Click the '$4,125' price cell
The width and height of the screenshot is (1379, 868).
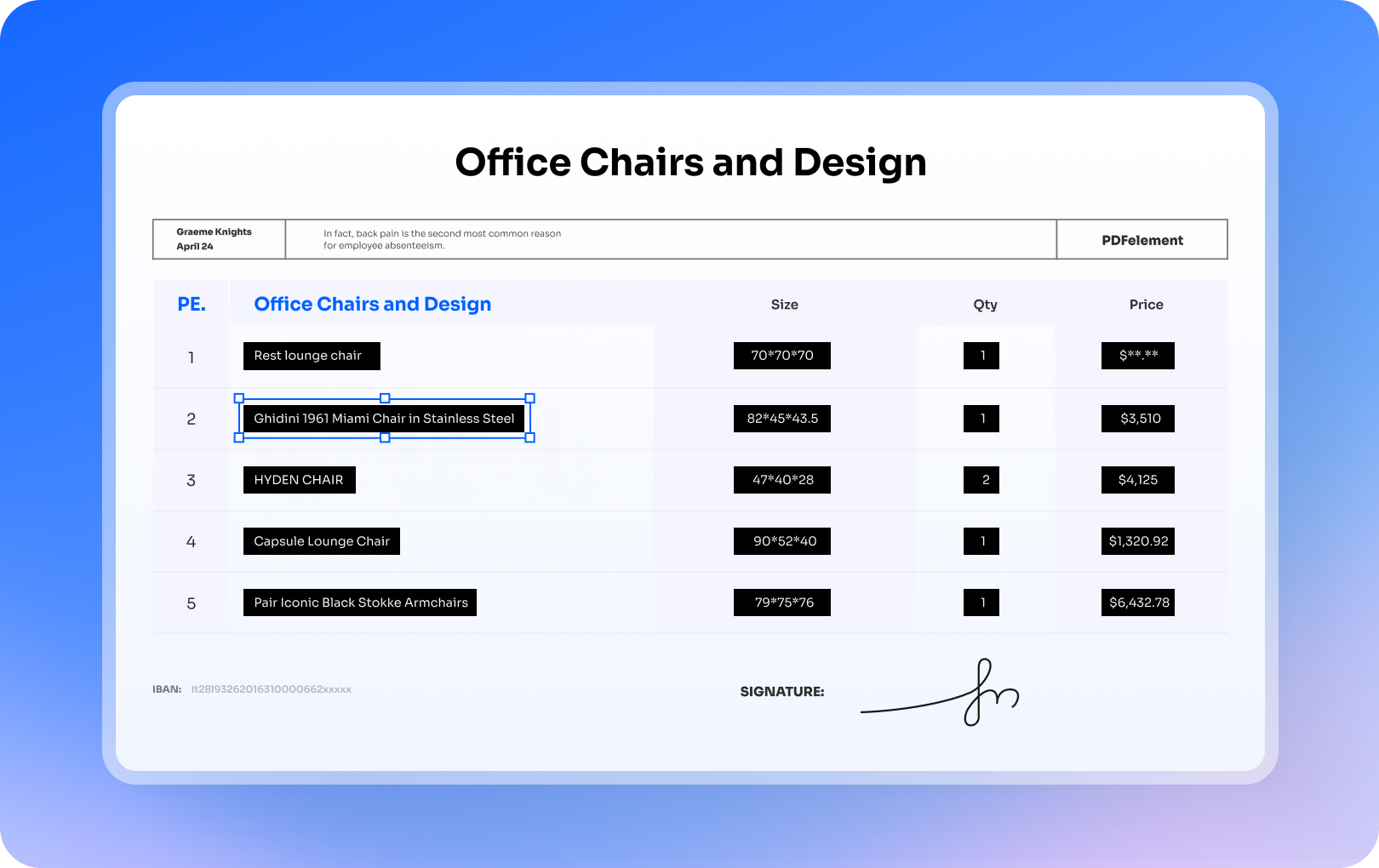coord(1138,480)
